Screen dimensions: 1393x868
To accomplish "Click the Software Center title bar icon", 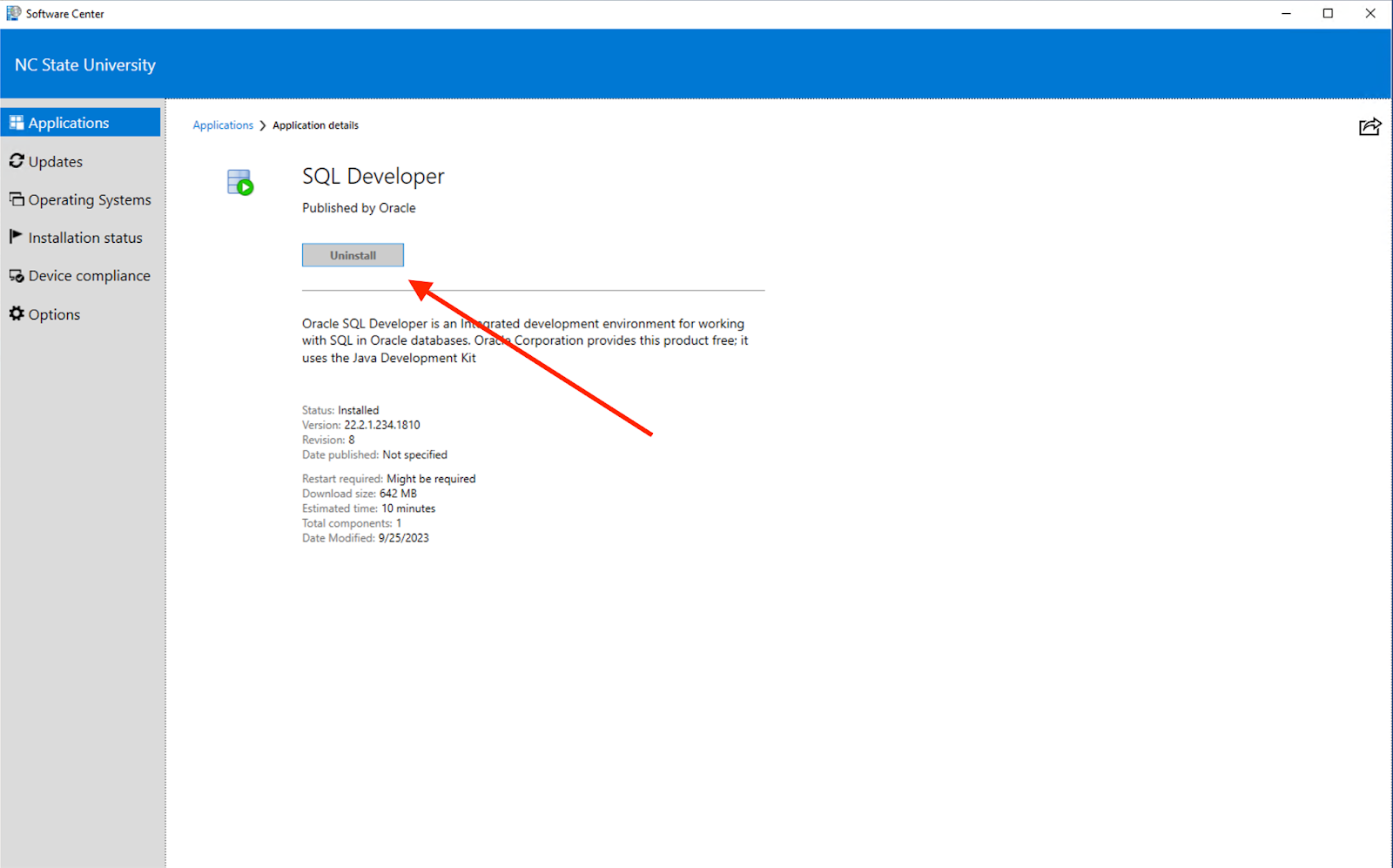I will point(13,13).
